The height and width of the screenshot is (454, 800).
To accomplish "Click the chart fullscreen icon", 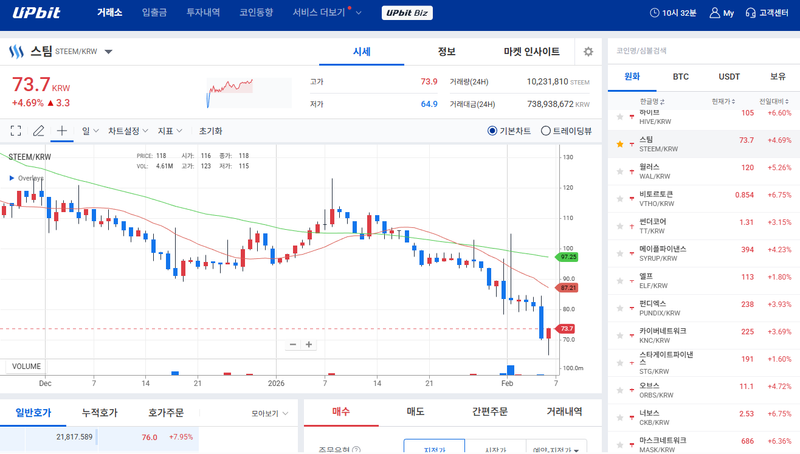I will pos(16,131).
